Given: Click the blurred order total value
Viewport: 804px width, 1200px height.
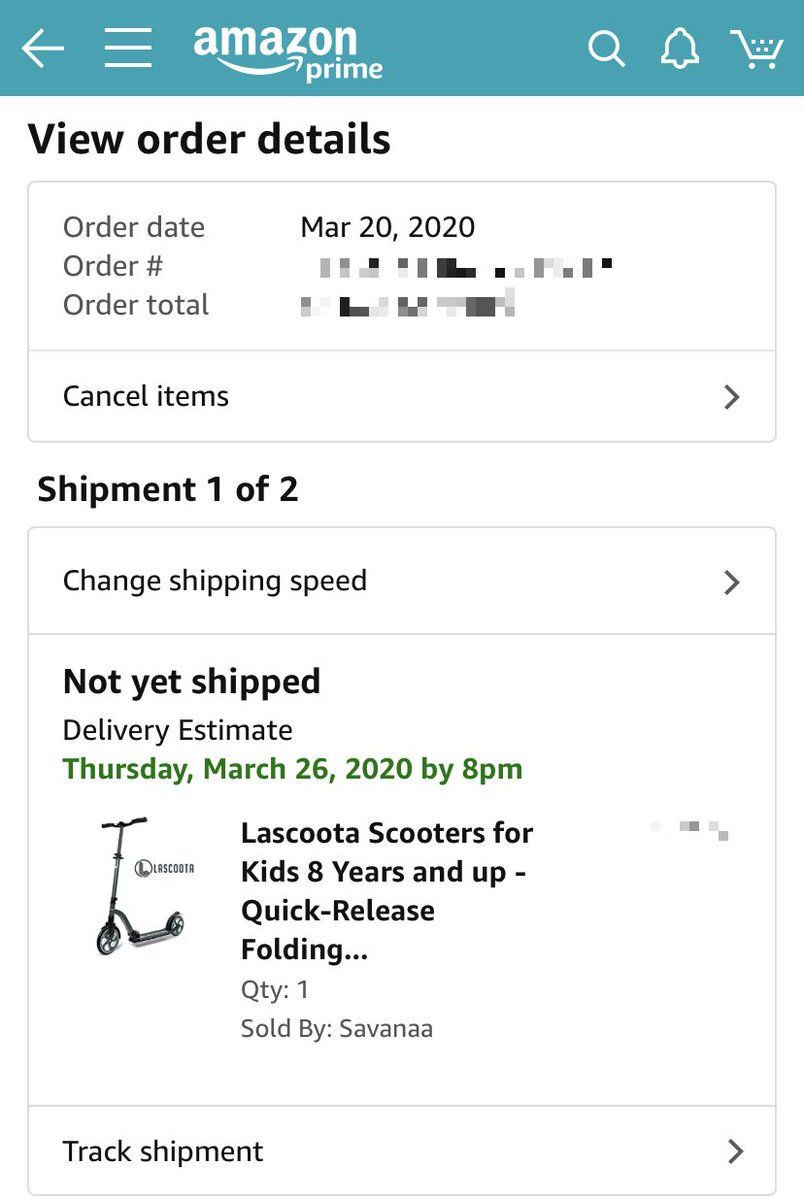Looking at the screenshot, I should (408, 305).
